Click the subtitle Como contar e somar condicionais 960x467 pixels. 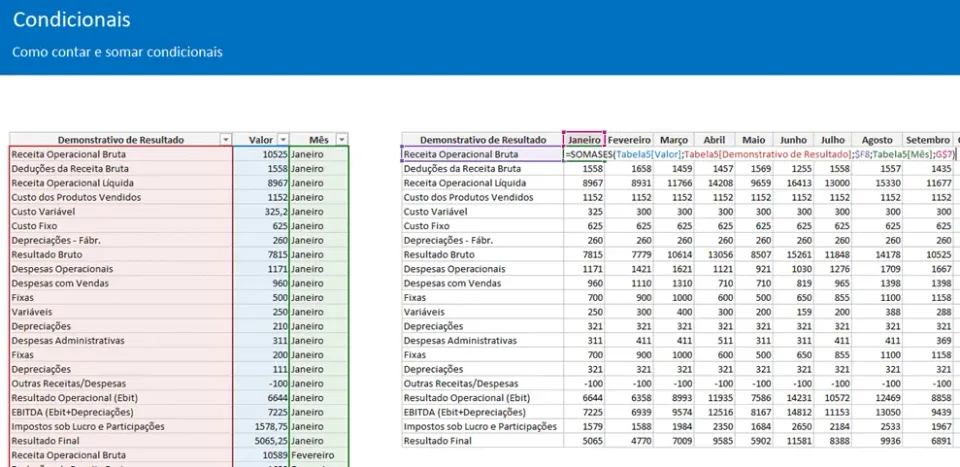(x=118, y=52)
